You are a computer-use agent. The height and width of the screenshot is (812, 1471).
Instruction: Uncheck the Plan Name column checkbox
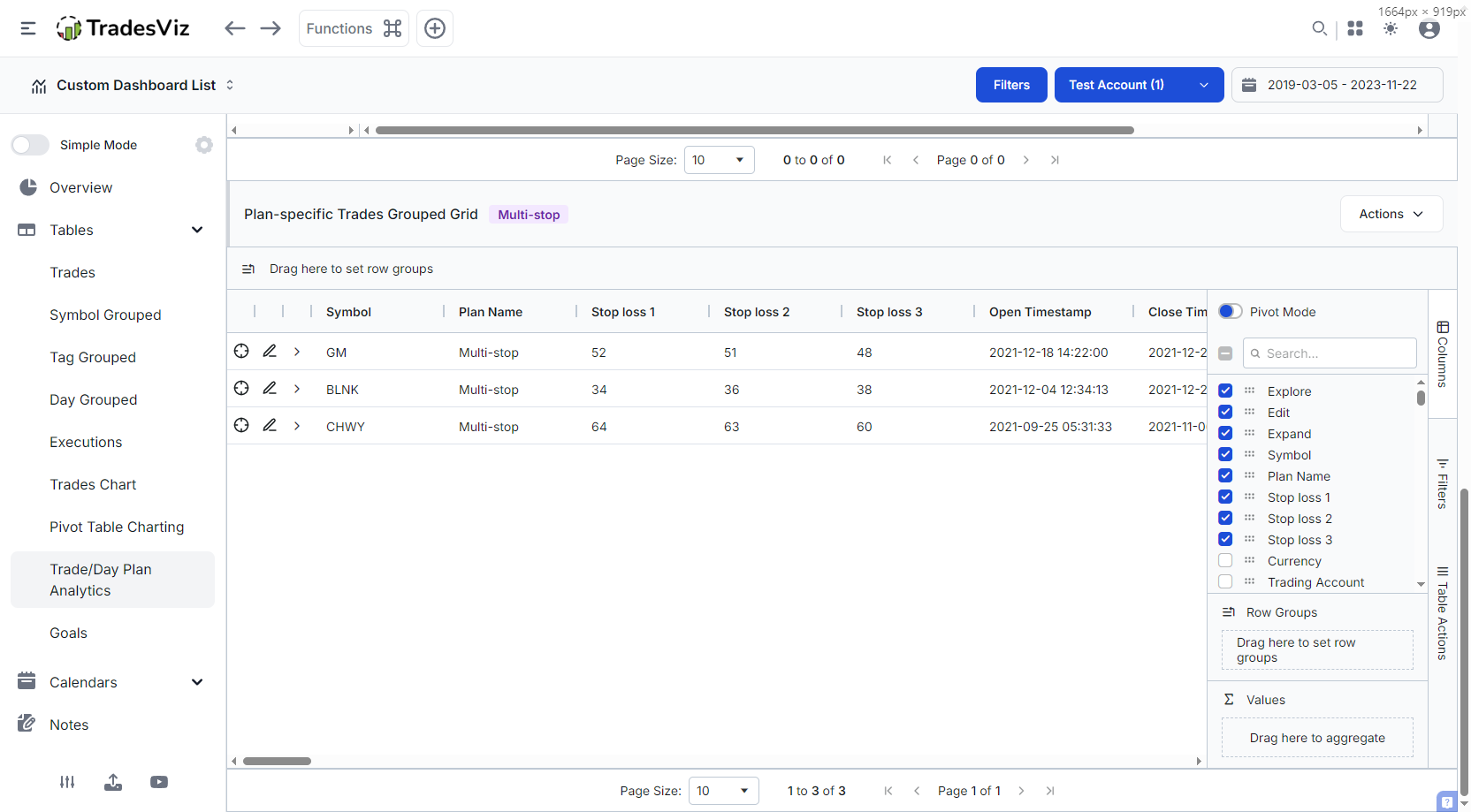click(x=1225, y=475)
